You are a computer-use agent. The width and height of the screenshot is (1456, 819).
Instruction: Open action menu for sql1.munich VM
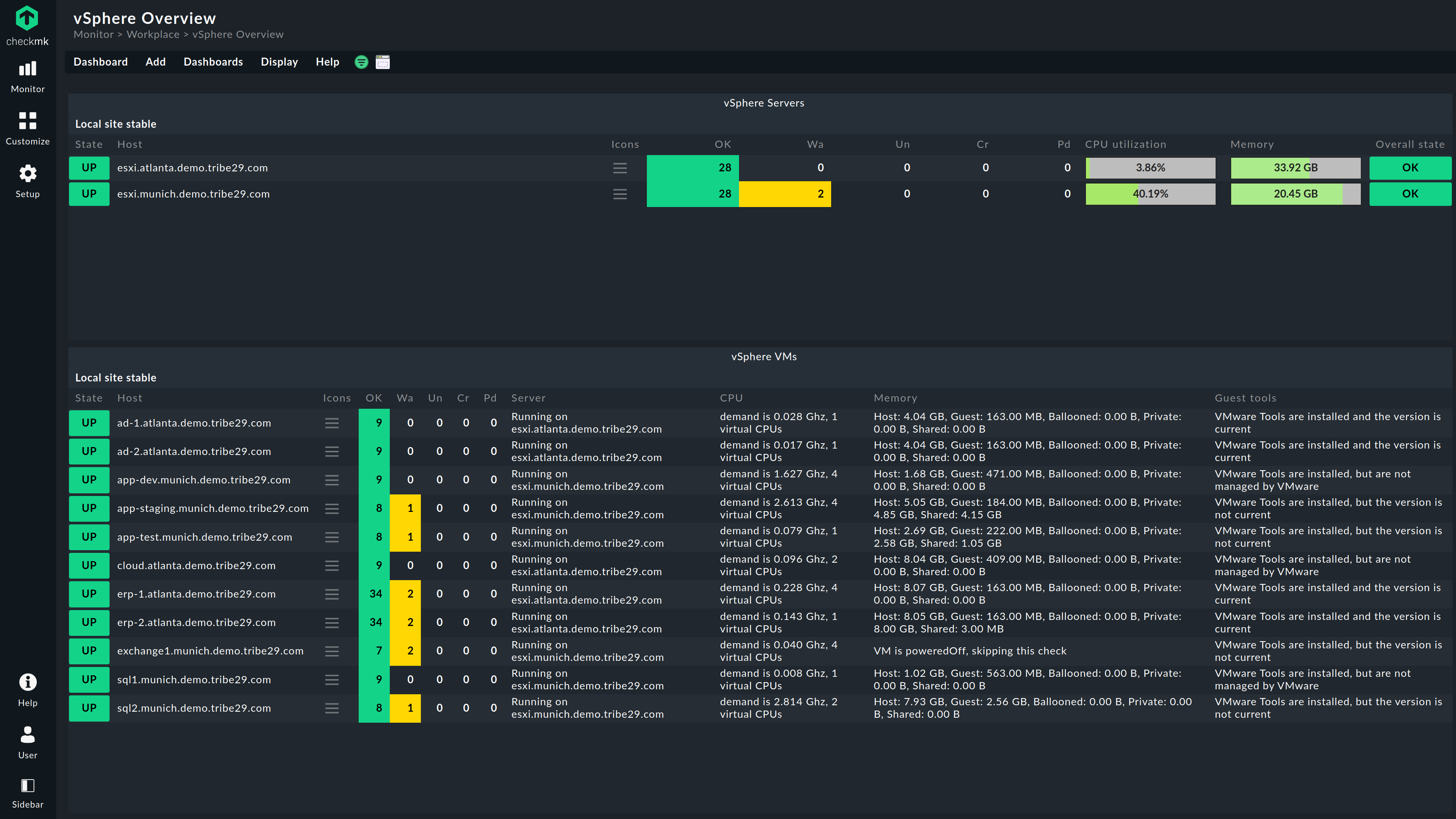click(332, 679)
